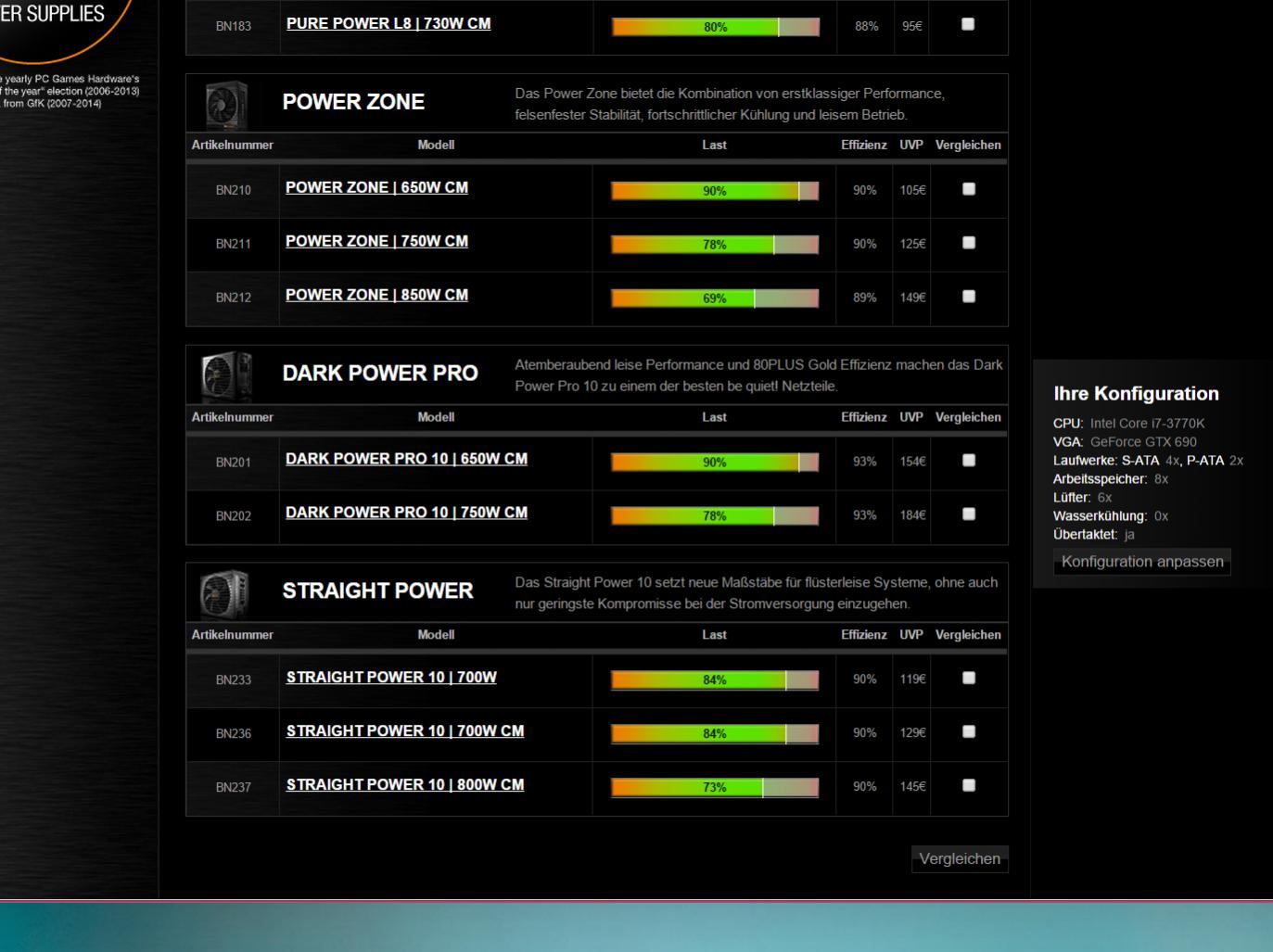Click the POWER ZONE section heading
The width and height of the screenshot is (1273, 952).
[353, 102]
